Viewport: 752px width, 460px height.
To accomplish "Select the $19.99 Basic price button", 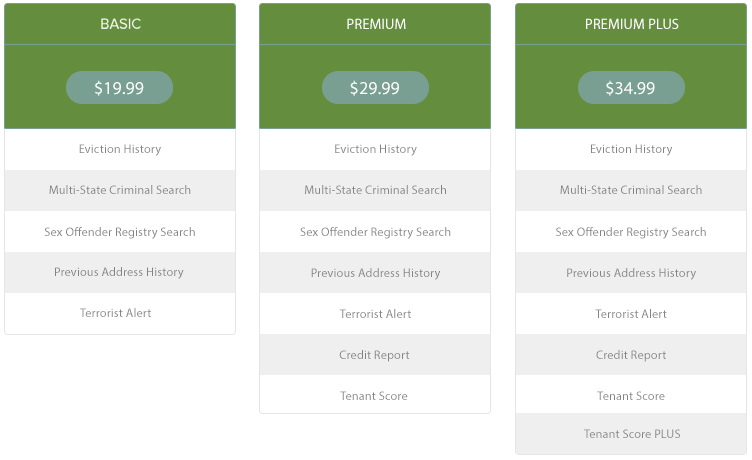I will [x=119, y=88].
